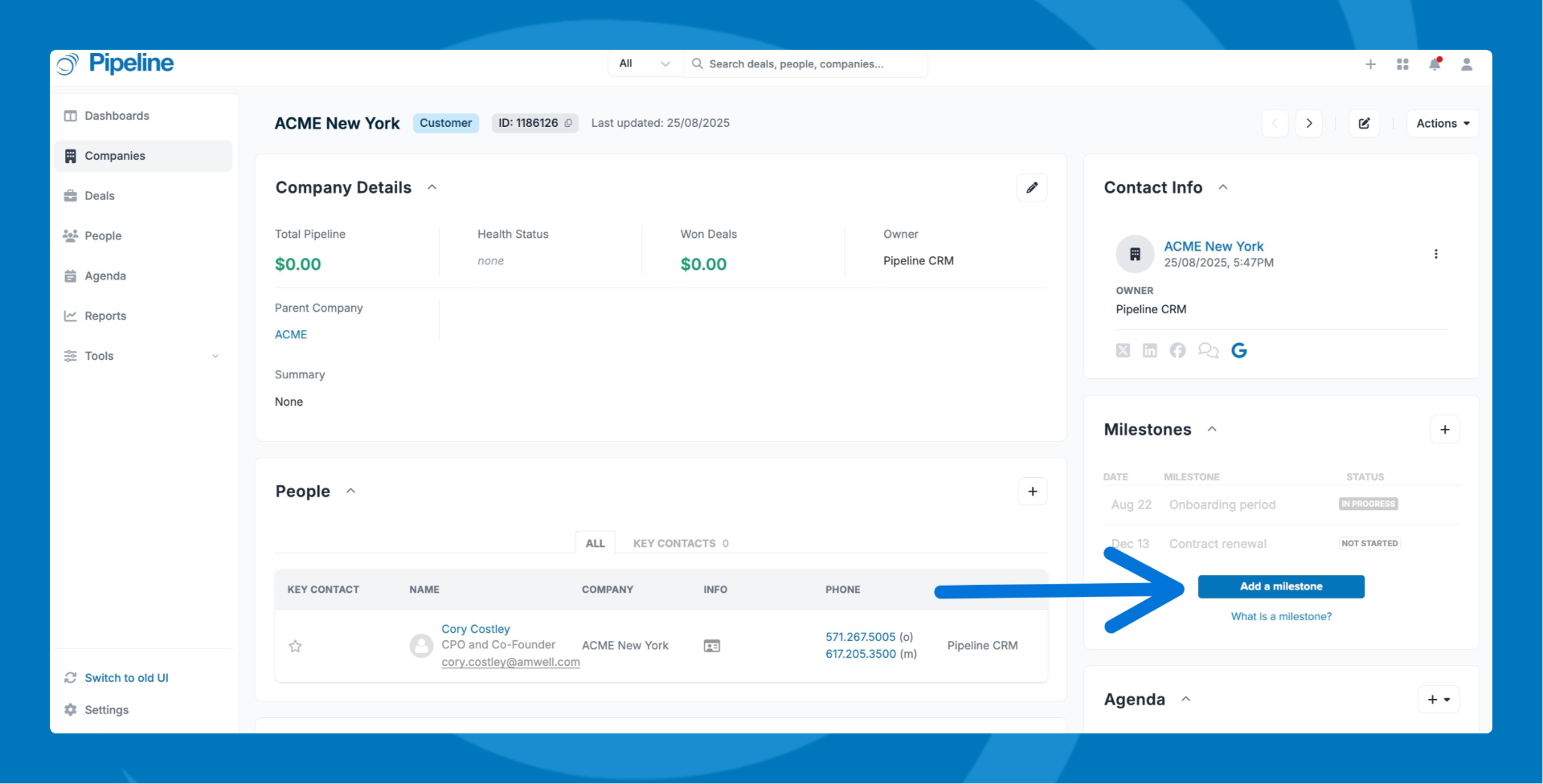The width and height of the screenshot is (1543, 784).
Task: Click the Onboarding period milestone row
Action: [1281, 504]
